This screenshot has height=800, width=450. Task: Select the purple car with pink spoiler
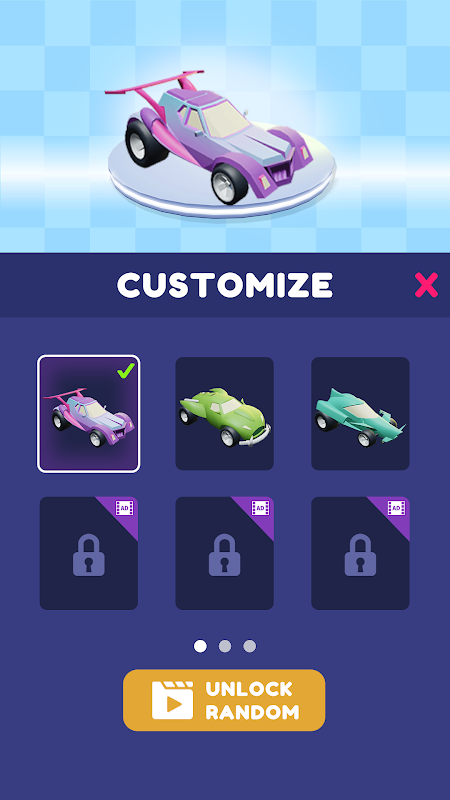coord(89,414)
